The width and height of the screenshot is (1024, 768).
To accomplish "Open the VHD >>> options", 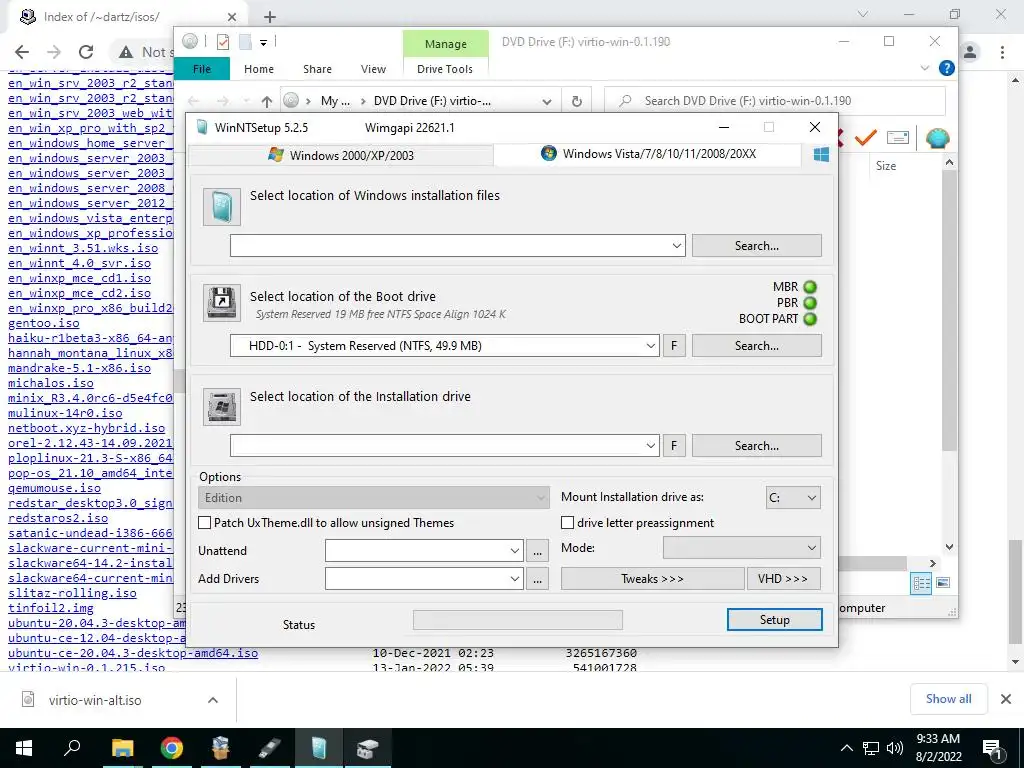I will [784, 579].
